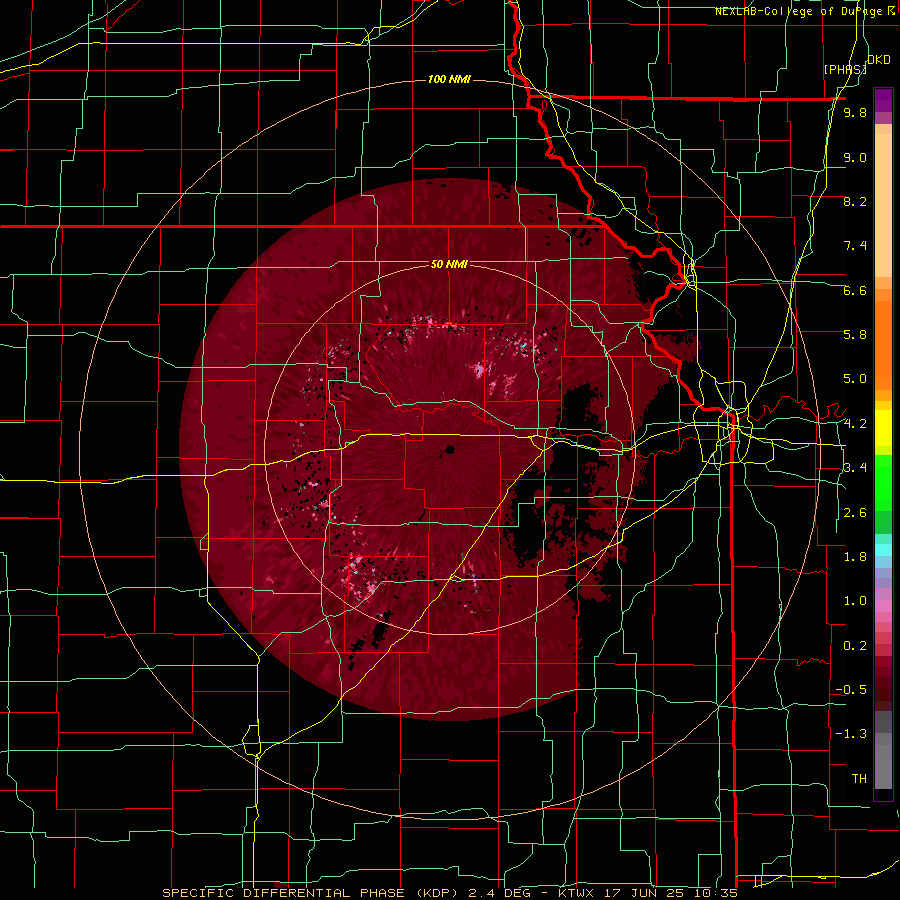Click the 1.8 value on the legend

coord(855,557)
